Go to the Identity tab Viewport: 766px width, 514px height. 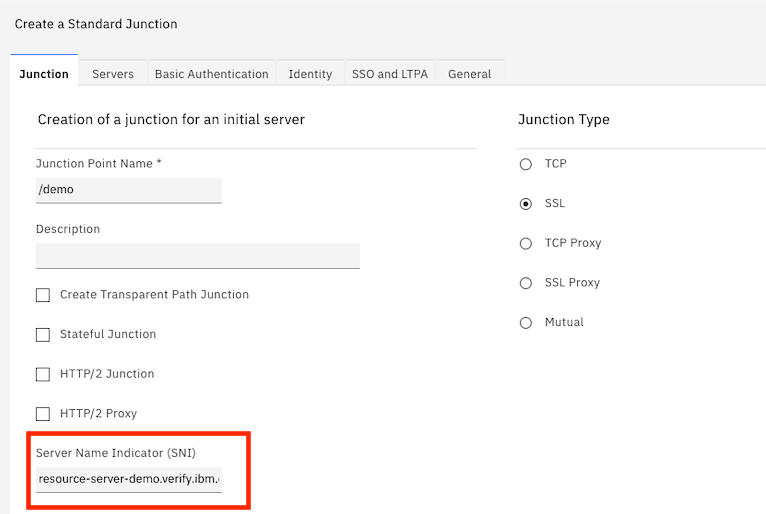tap(310, 74)
